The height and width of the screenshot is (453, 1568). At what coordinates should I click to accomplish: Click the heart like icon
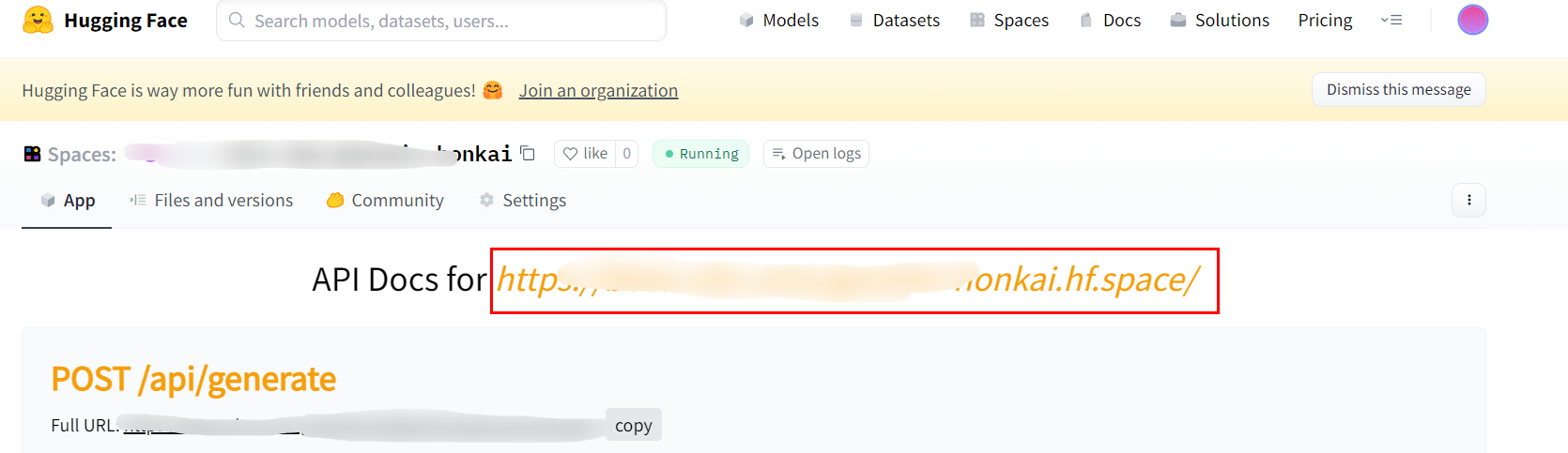(x=570, y=154)
